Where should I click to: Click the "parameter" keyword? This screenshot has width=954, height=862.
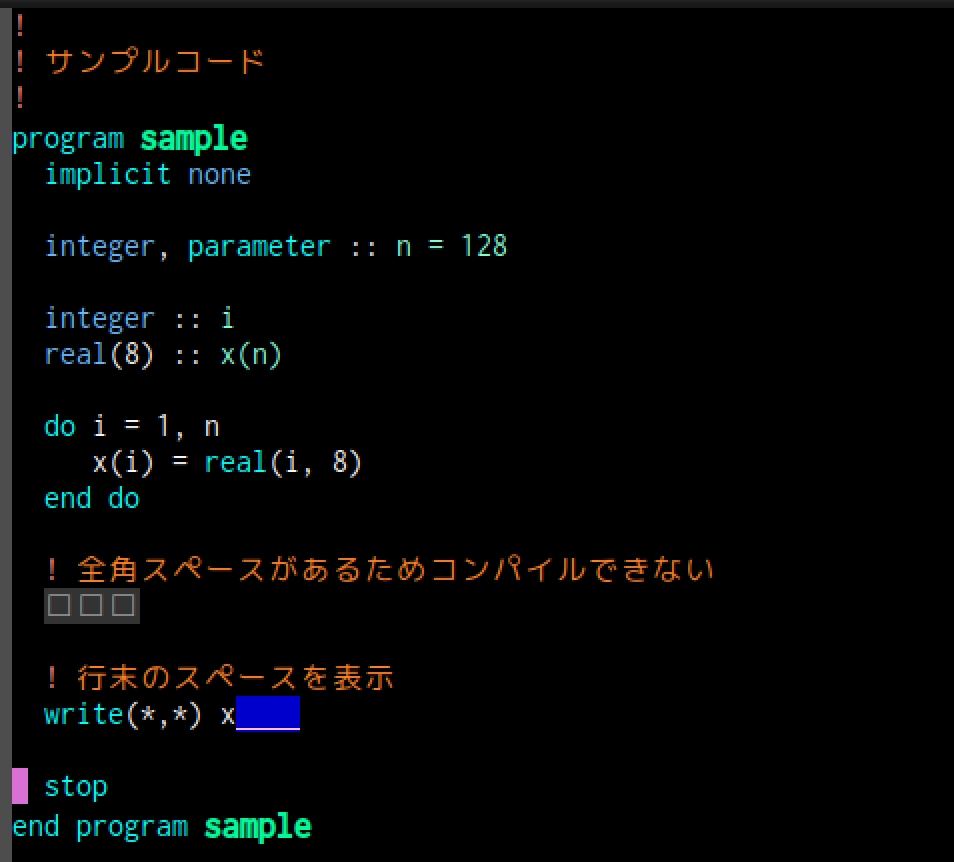(258, 246)
